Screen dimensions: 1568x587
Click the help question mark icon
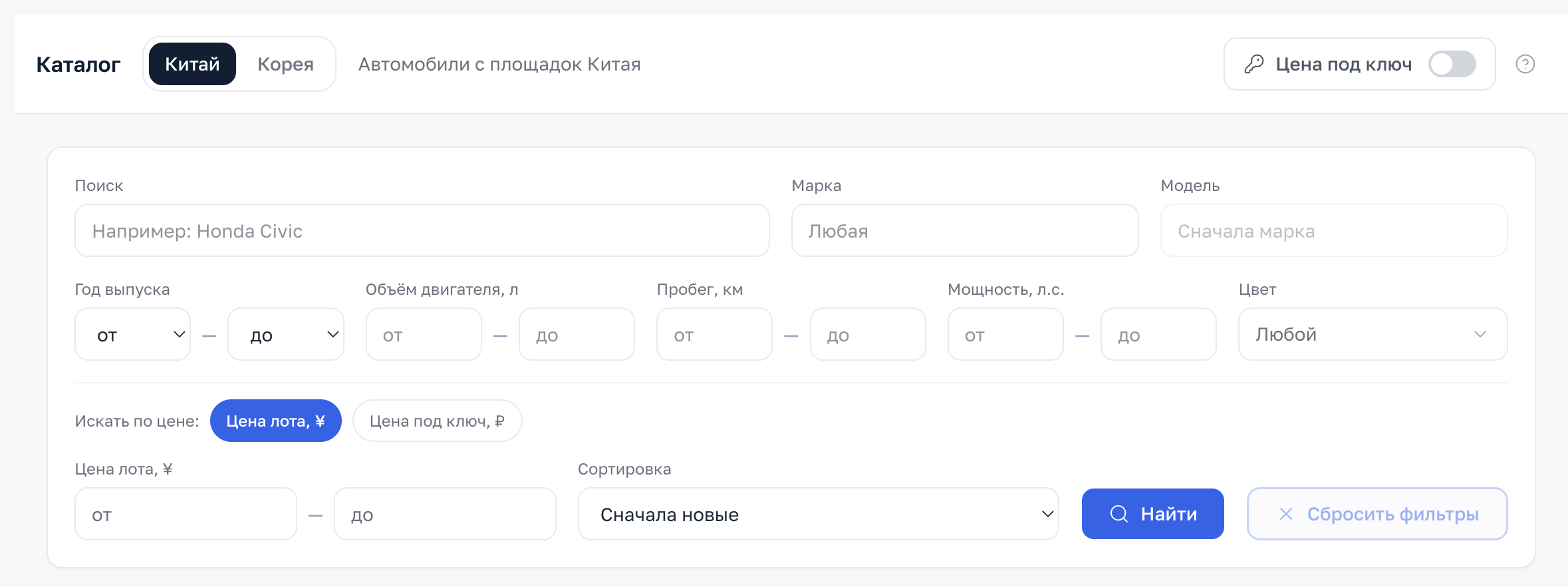point(1525,64)
